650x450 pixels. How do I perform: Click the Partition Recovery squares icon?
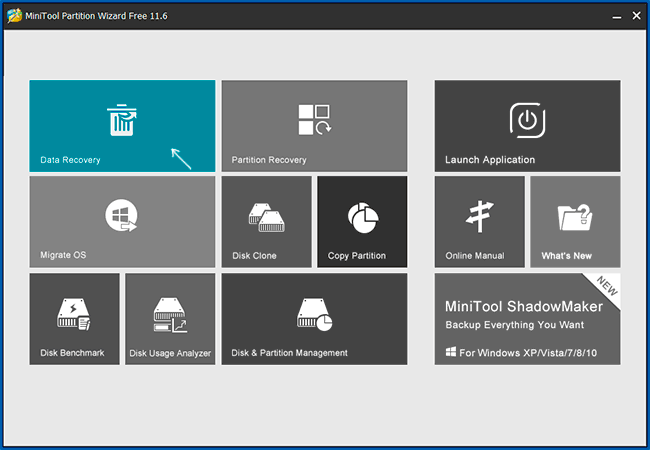[x=315, y=120]
